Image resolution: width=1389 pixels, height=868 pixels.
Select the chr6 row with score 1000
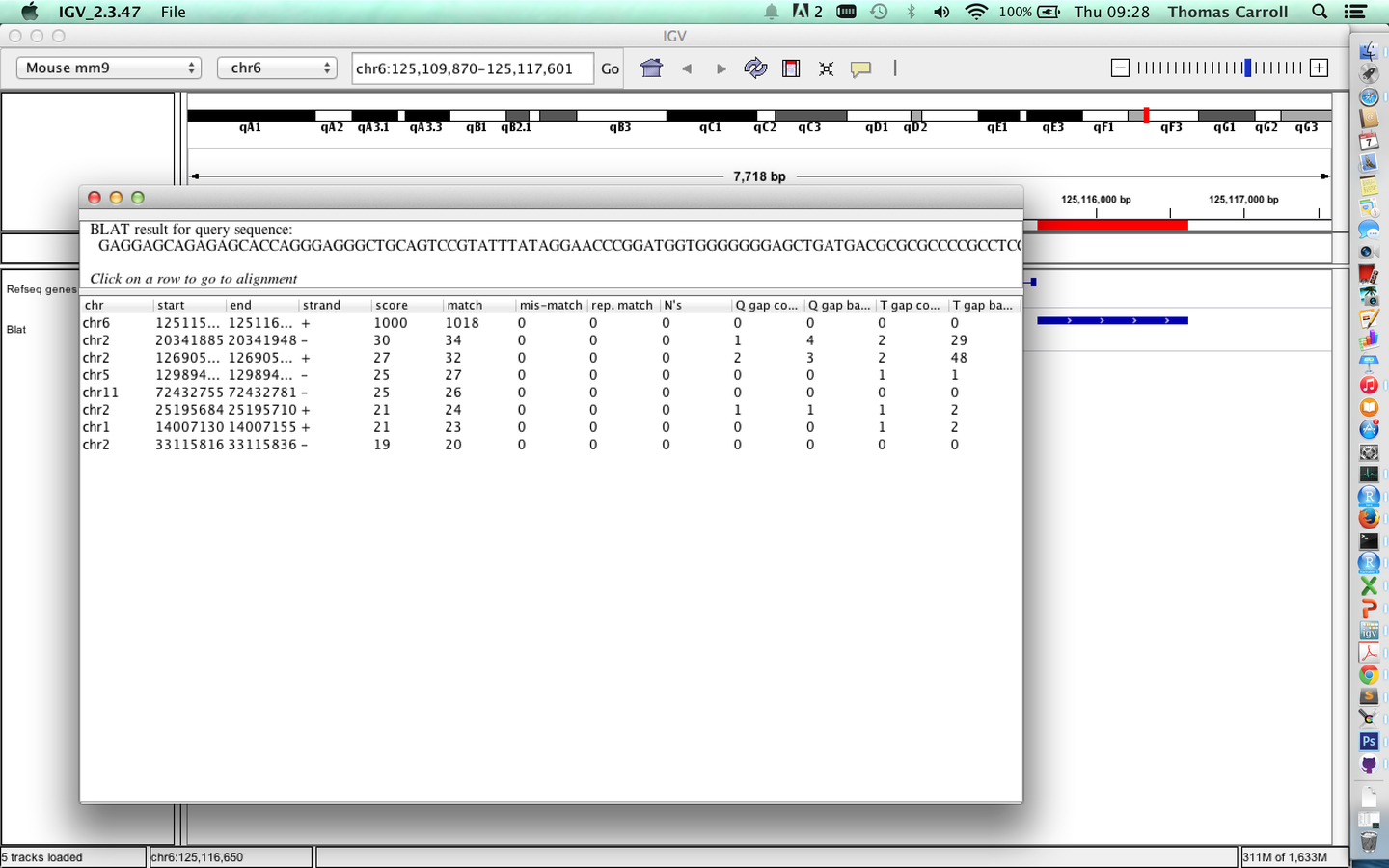(551, 323)
